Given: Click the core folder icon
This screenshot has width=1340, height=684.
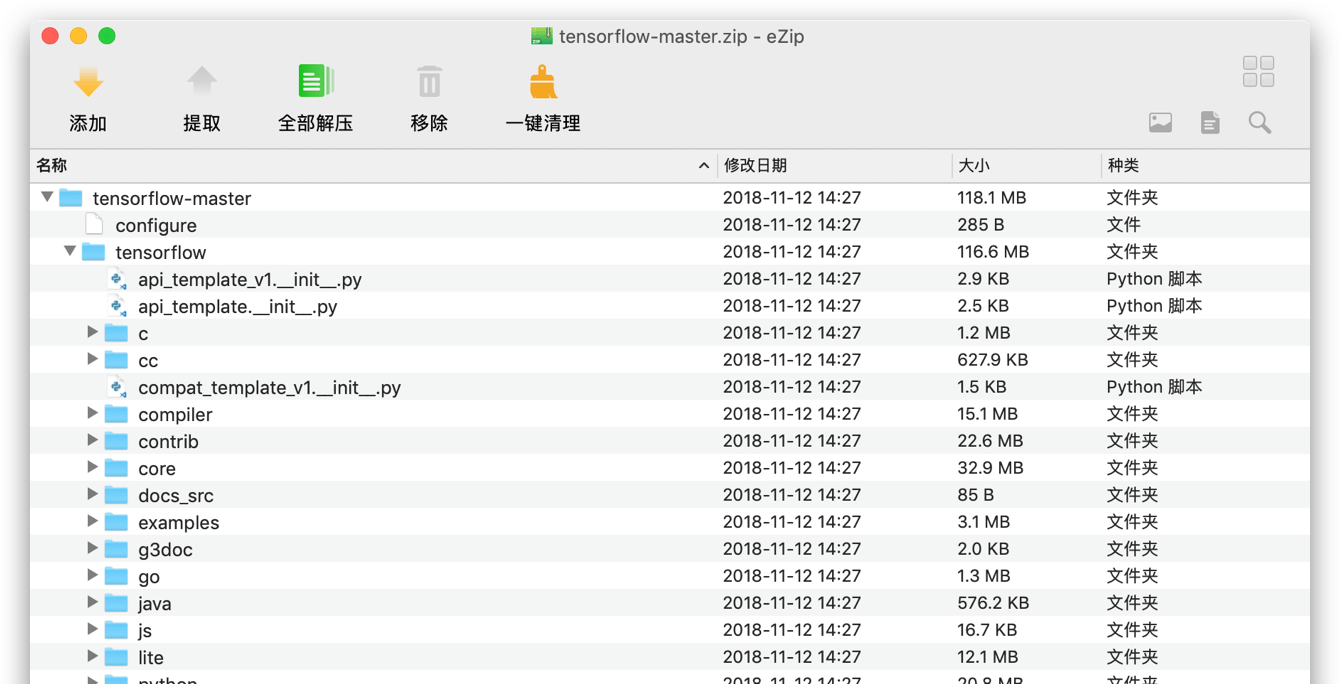Looking at the screenshot, I should click(x=117, y=467).
